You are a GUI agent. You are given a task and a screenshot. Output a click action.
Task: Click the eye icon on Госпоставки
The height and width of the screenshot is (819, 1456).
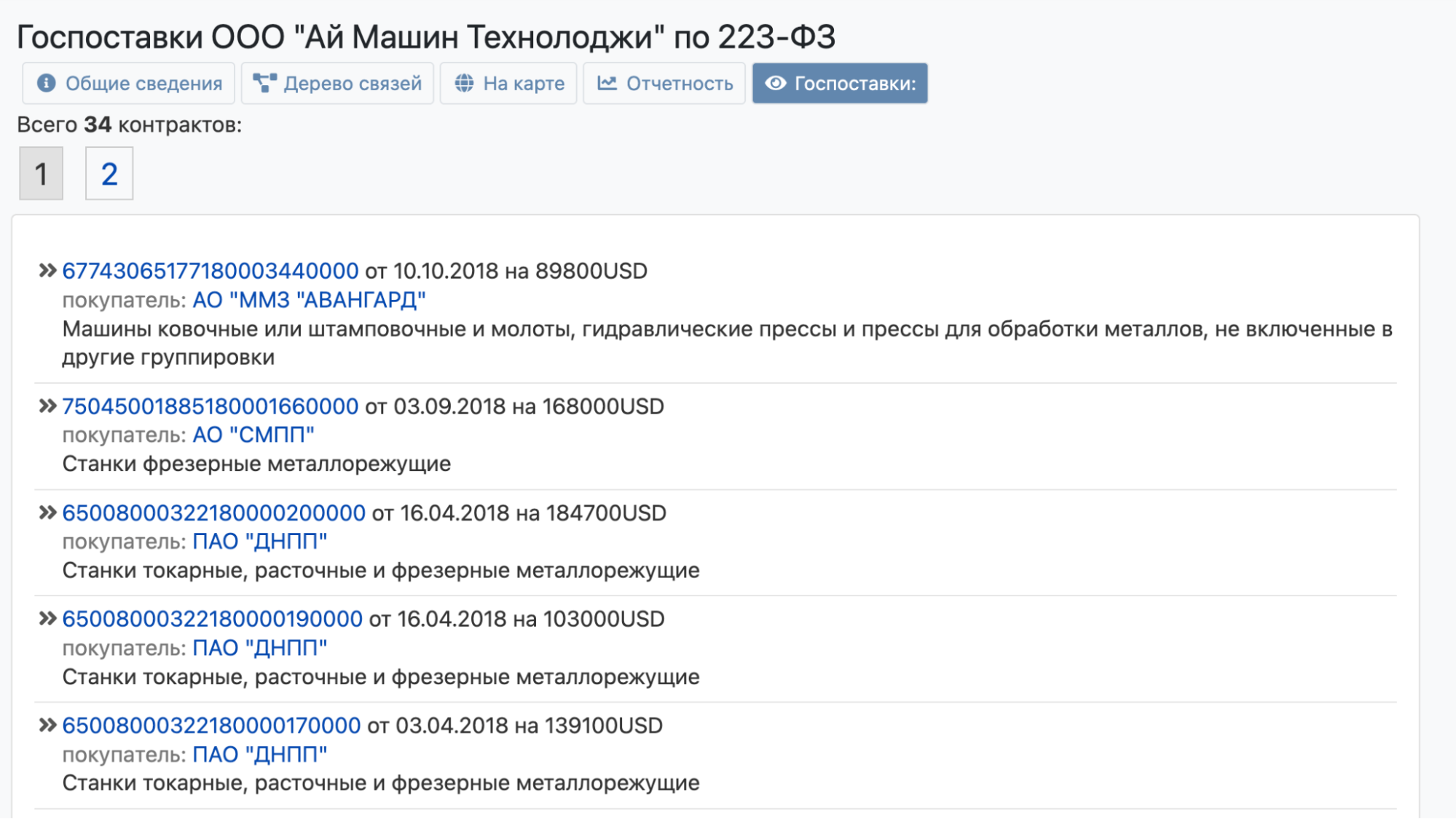pos(776,84)
